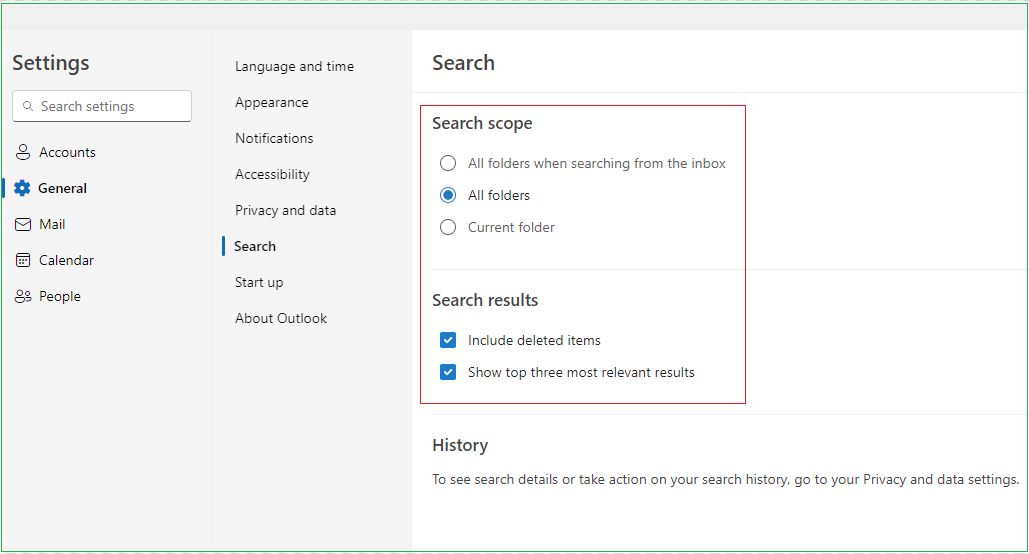Click the People icon in sidebar
The height and width of the screenshot is (554, 1029).
point(23,297)
